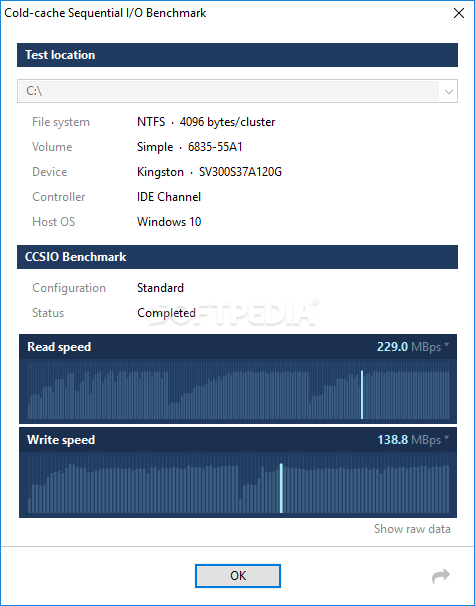Click the Read speed label

pyautogui.click(x=59, y=347)
